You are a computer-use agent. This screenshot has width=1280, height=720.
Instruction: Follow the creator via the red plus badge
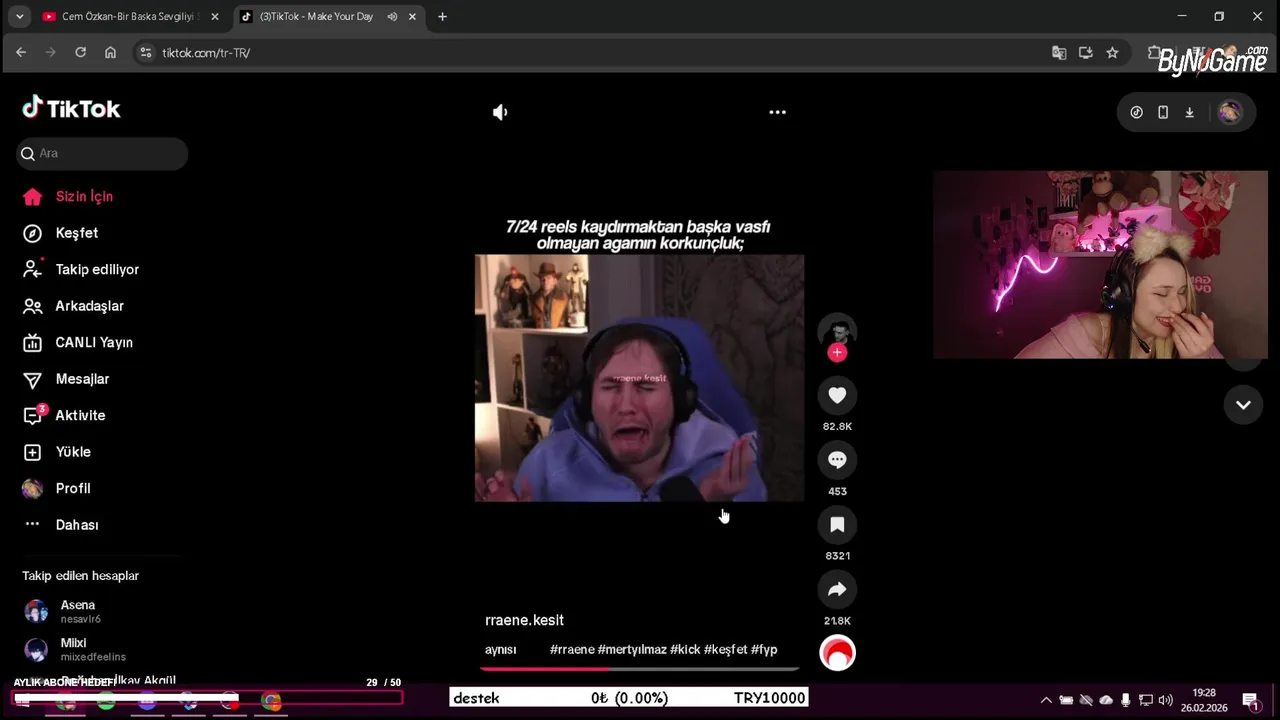(x=837, y=352)
